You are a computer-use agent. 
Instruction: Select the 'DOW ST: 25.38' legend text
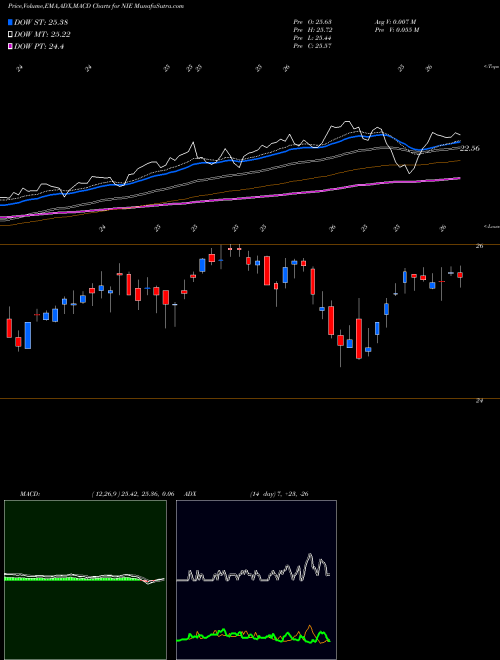[x=41, y=22]
